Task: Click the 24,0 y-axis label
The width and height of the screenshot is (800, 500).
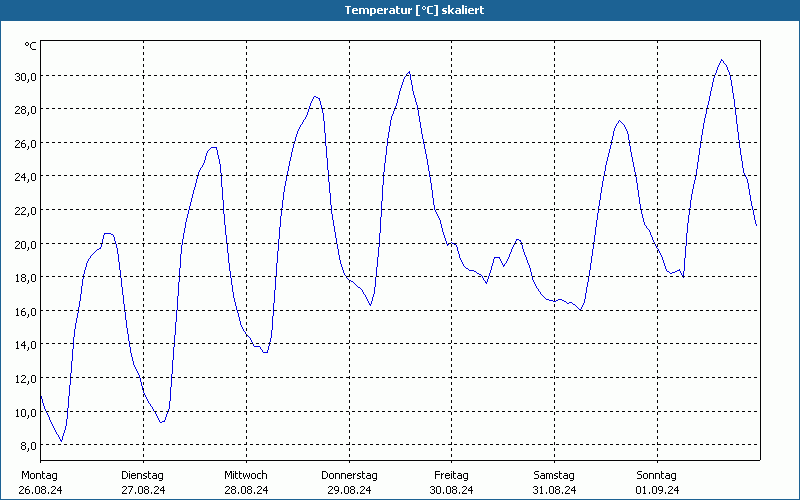Action: click(x=26, y=177)
